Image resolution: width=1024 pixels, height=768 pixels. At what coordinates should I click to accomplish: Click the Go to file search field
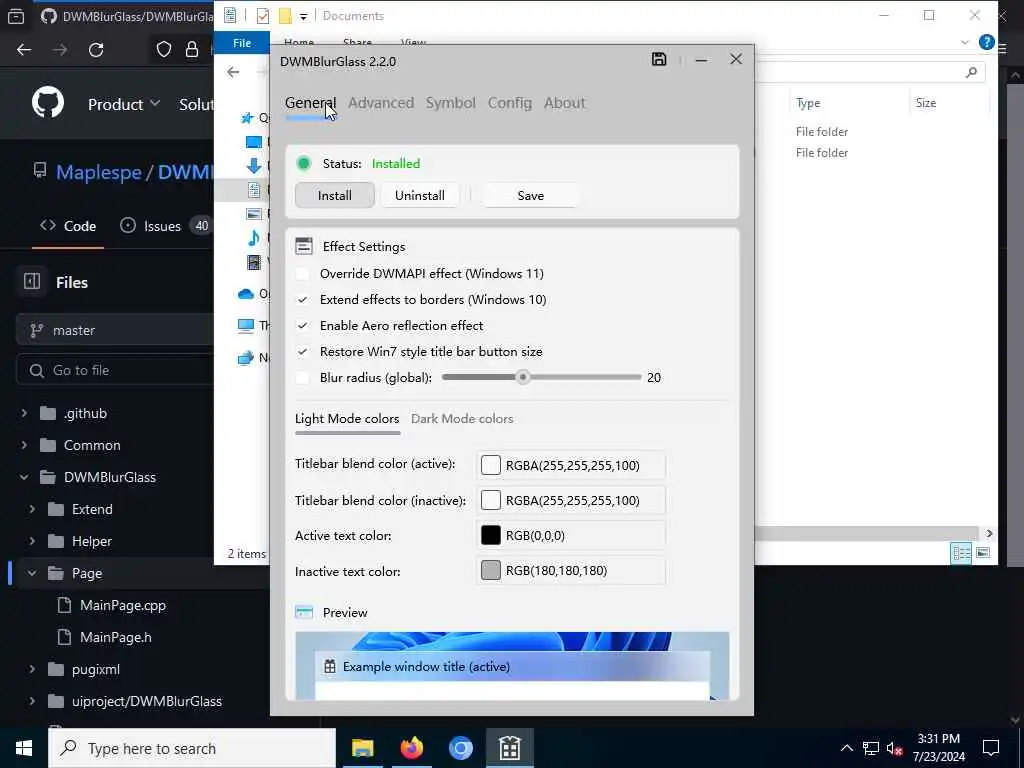tap(115, 370)
